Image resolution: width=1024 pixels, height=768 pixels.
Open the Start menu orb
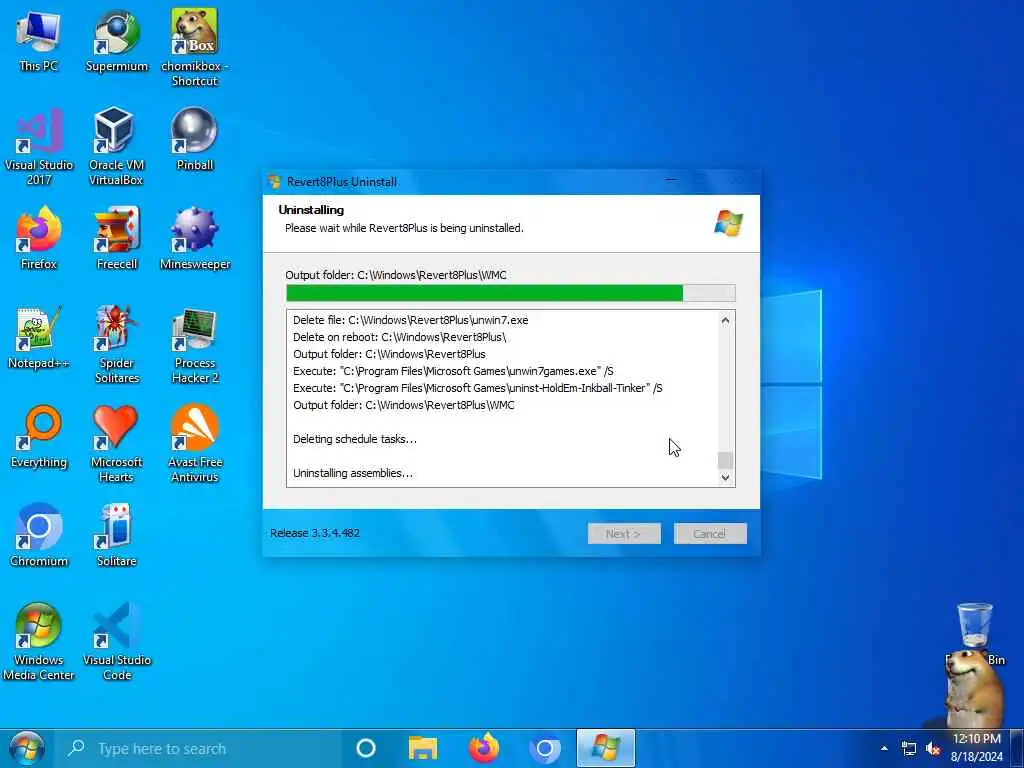coord(27,748)
